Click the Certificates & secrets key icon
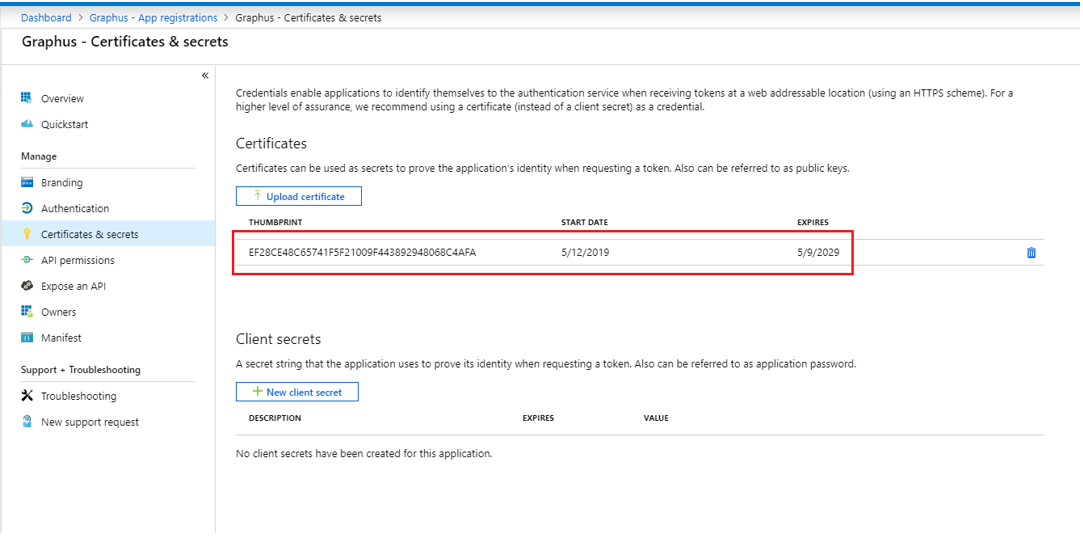 (27, 234)
